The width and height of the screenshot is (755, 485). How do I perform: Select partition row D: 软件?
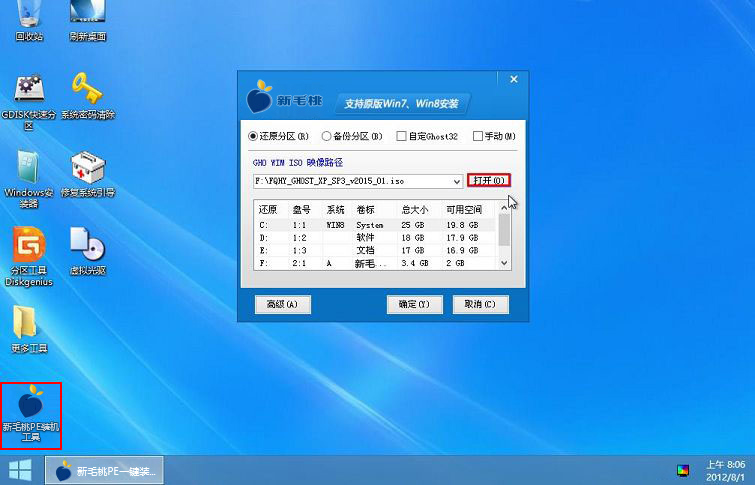click(x=375, y=237)
